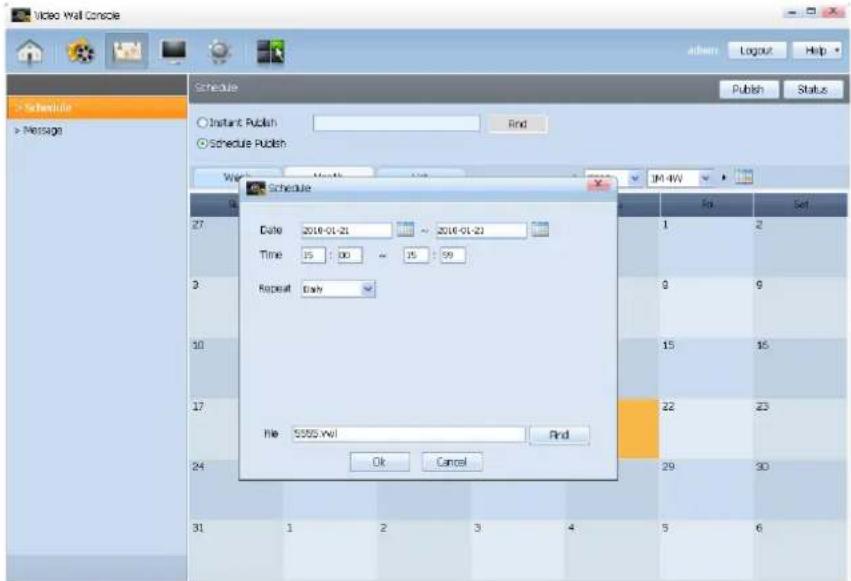Open the media film reel icon
This screenshot has width=851, height=581.
pos(80,52)
